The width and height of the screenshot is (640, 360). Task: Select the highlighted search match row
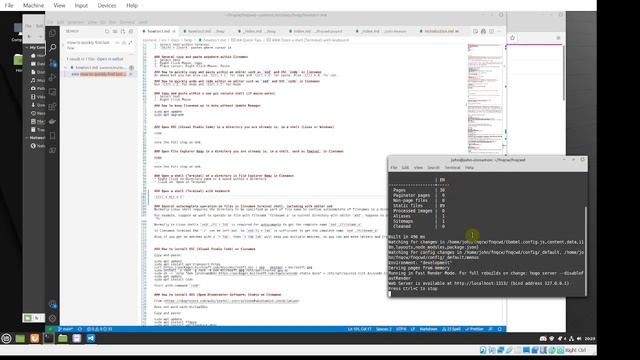pos(99,74)
